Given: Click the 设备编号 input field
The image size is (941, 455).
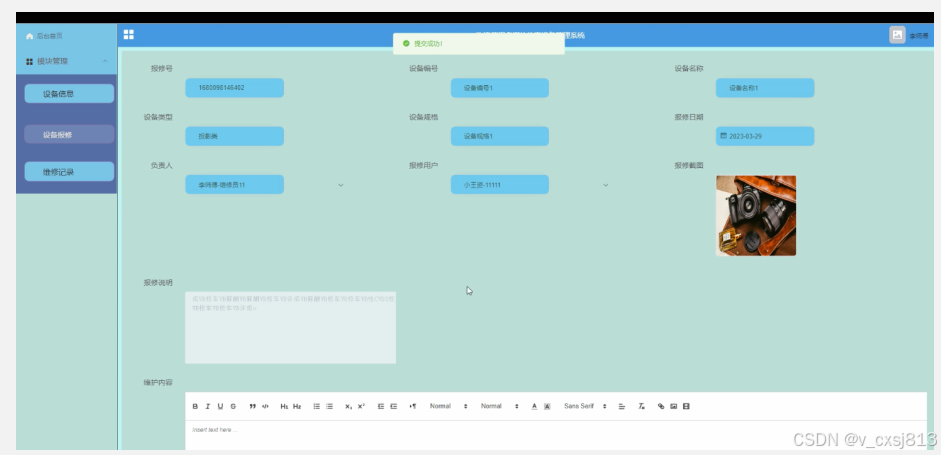Looking at the screenshot, I should click(x=500, y=88).
